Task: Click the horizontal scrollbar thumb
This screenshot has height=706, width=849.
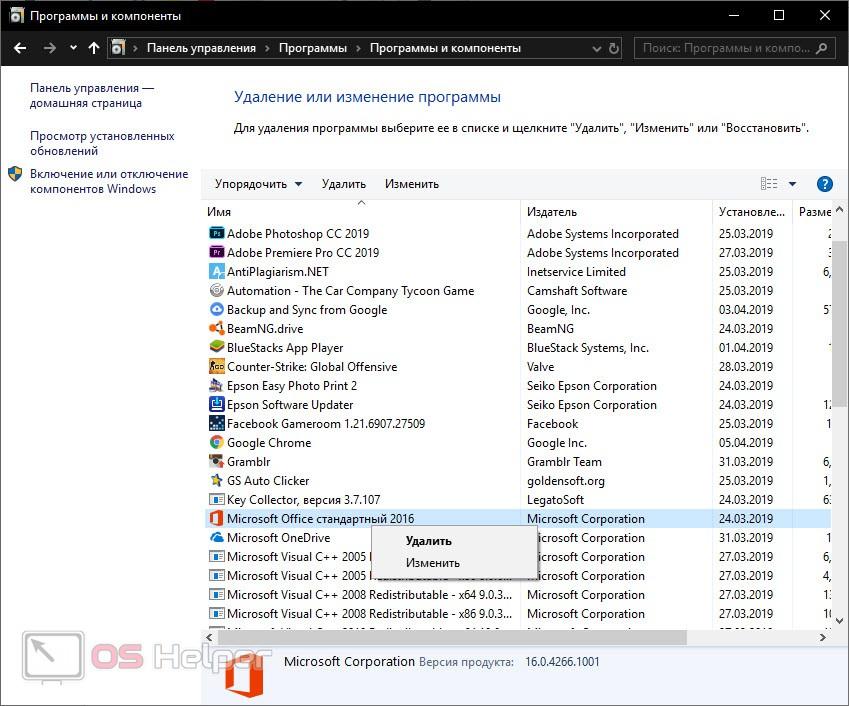Action: tap(452, 637)
